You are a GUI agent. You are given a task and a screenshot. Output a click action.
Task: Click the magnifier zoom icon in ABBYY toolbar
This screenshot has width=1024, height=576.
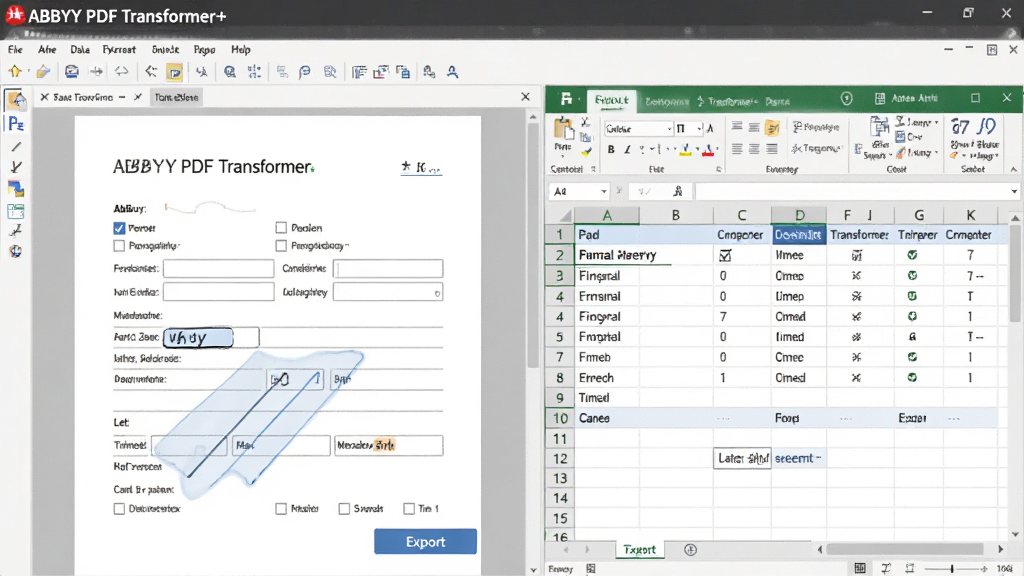(x=230, y=72)
